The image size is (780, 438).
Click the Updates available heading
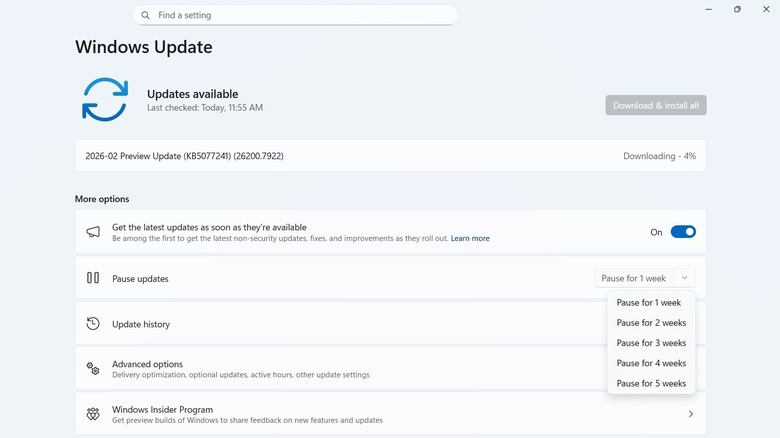coord(193,94)
